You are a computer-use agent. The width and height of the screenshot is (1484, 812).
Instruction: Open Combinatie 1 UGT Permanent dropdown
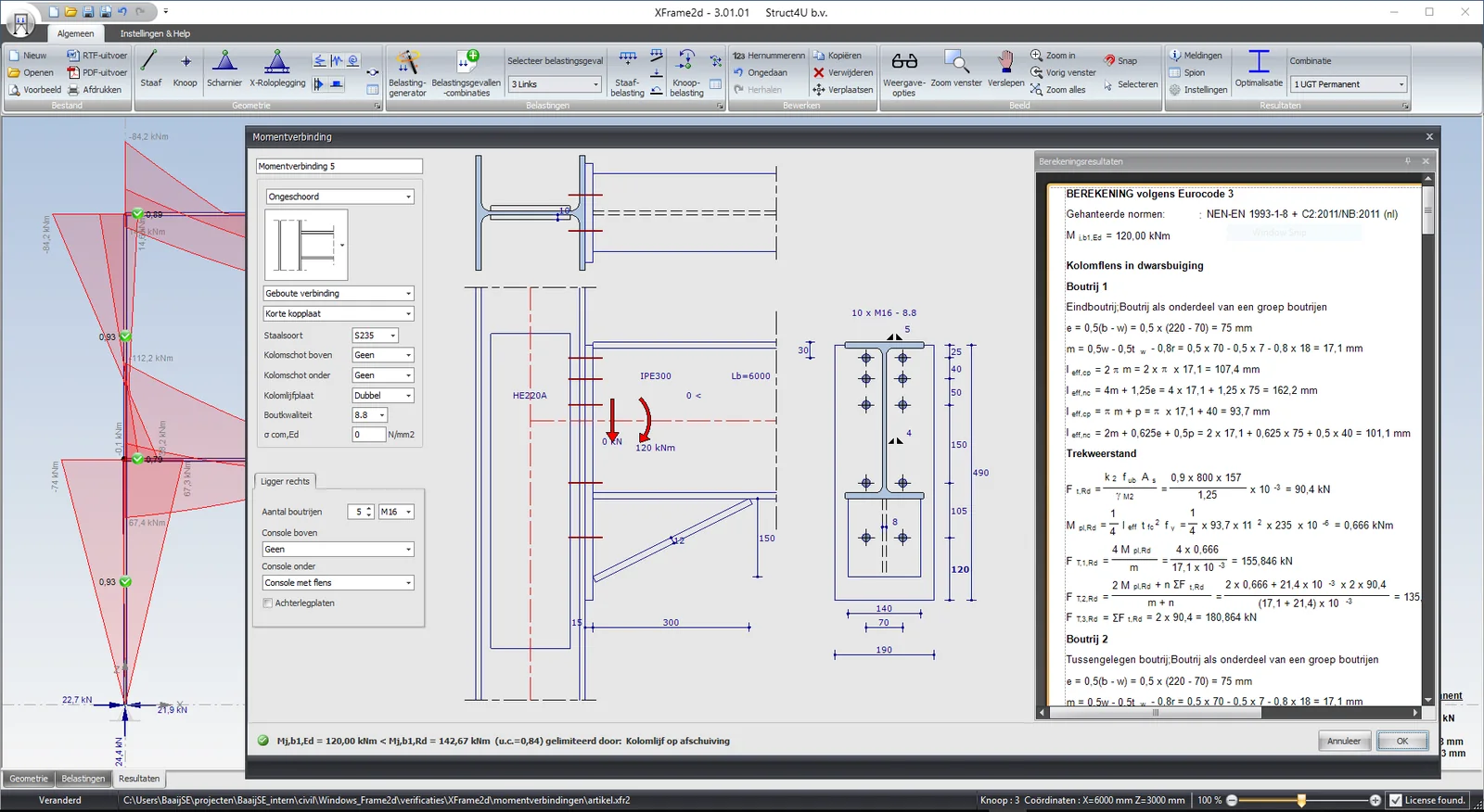(1350, 84)
